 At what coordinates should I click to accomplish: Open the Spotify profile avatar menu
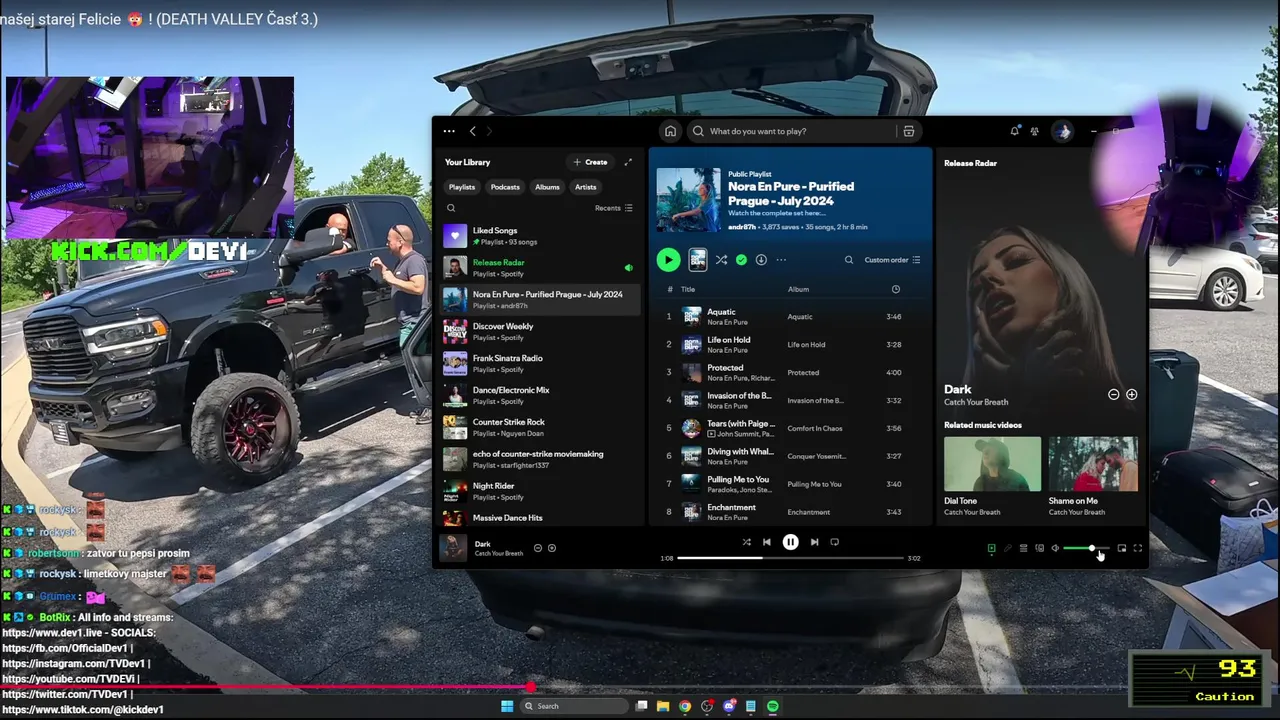(1062, 131)
